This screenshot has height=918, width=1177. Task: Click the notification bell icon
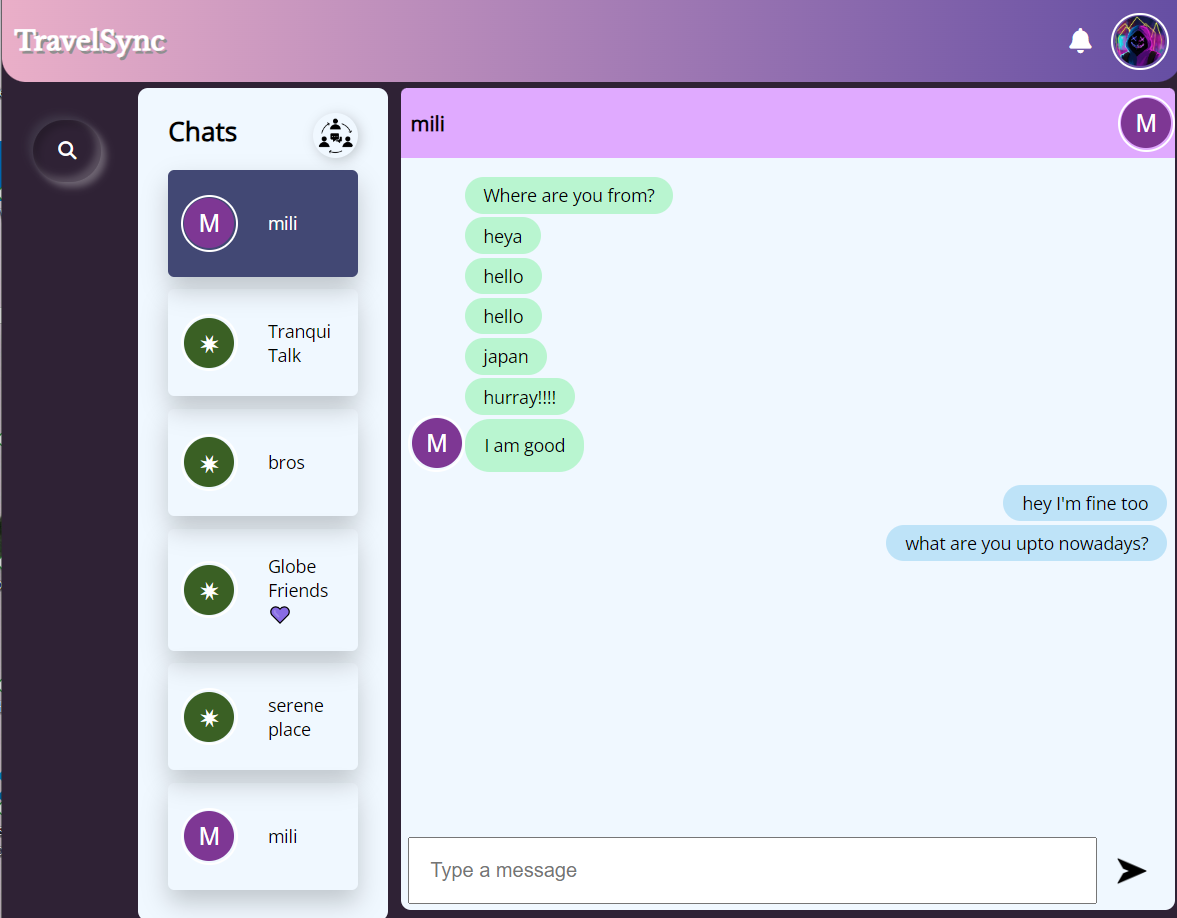pyautogui.click(x=1080, y=41)
